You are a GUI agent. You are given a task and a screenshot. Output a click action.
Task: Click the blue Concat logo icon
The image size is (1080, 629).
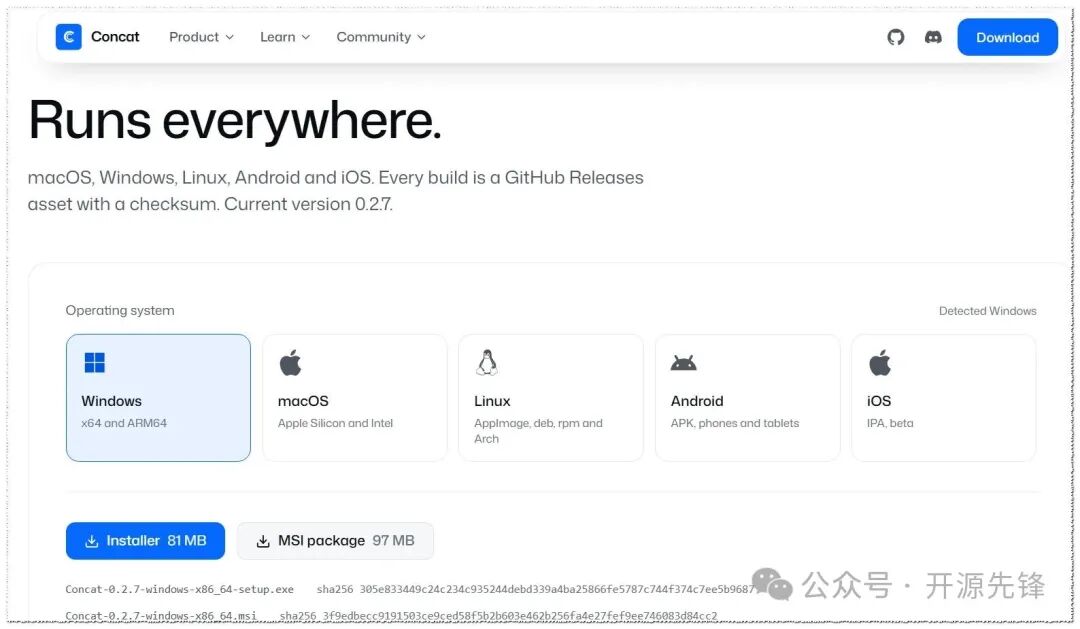(x=68, y=37)
